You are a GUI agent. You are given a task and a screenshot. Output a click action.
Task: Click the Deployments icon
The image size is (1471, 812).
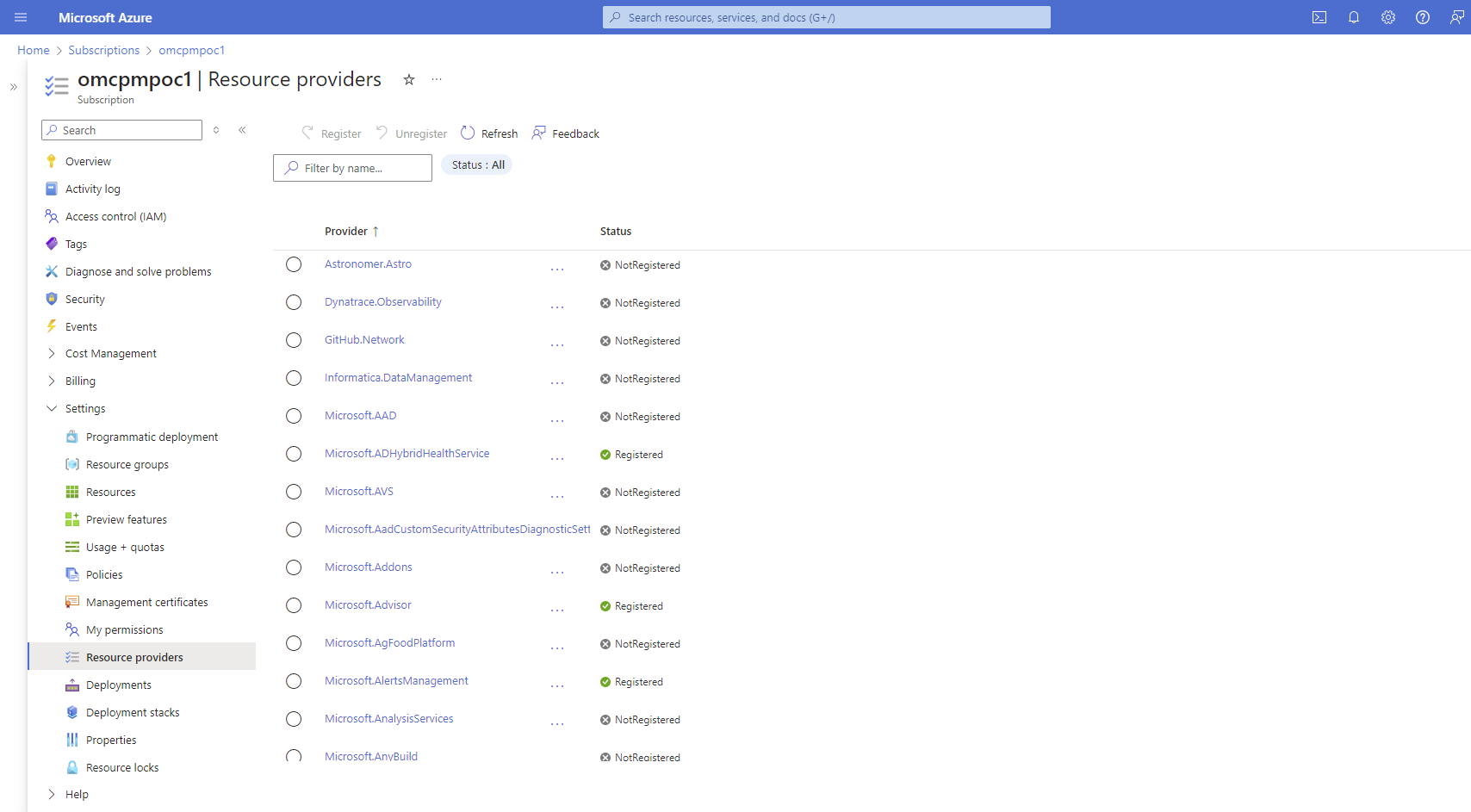pyautogui.click(x=72, y=685)
